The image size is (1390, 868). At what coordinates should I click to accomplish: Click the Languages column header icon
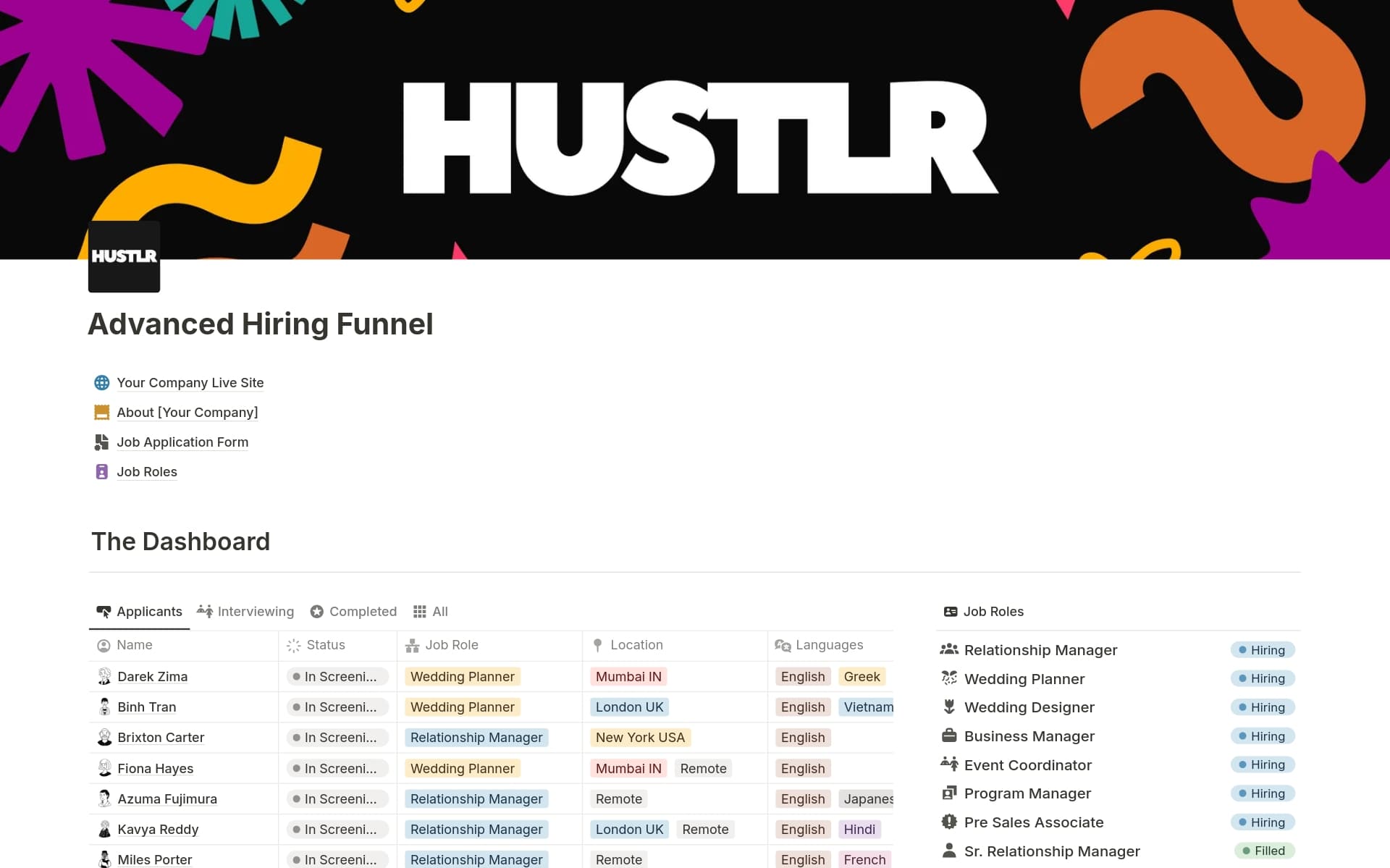coord(781,644)
